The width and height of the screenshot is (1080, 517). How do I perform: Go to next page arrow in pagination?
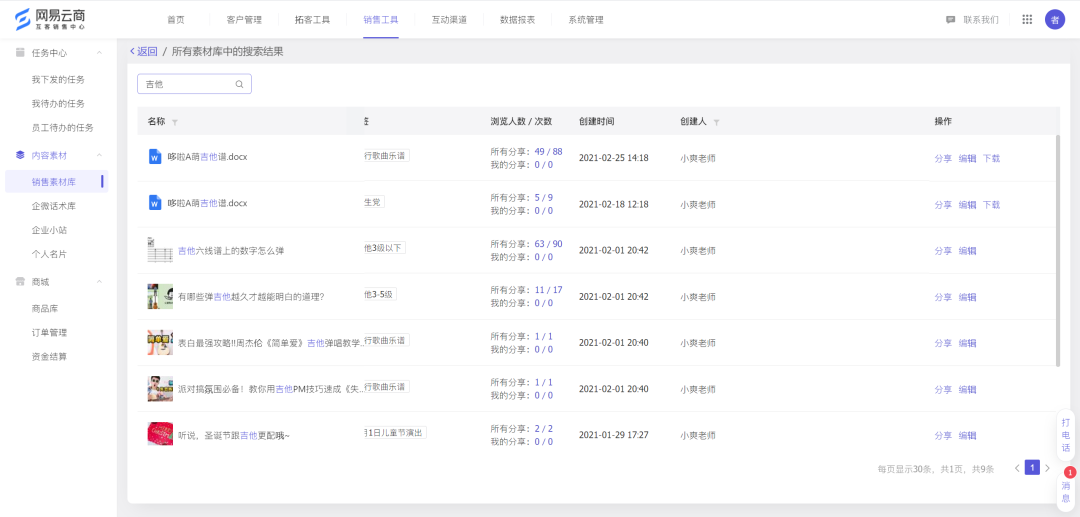1047,468
